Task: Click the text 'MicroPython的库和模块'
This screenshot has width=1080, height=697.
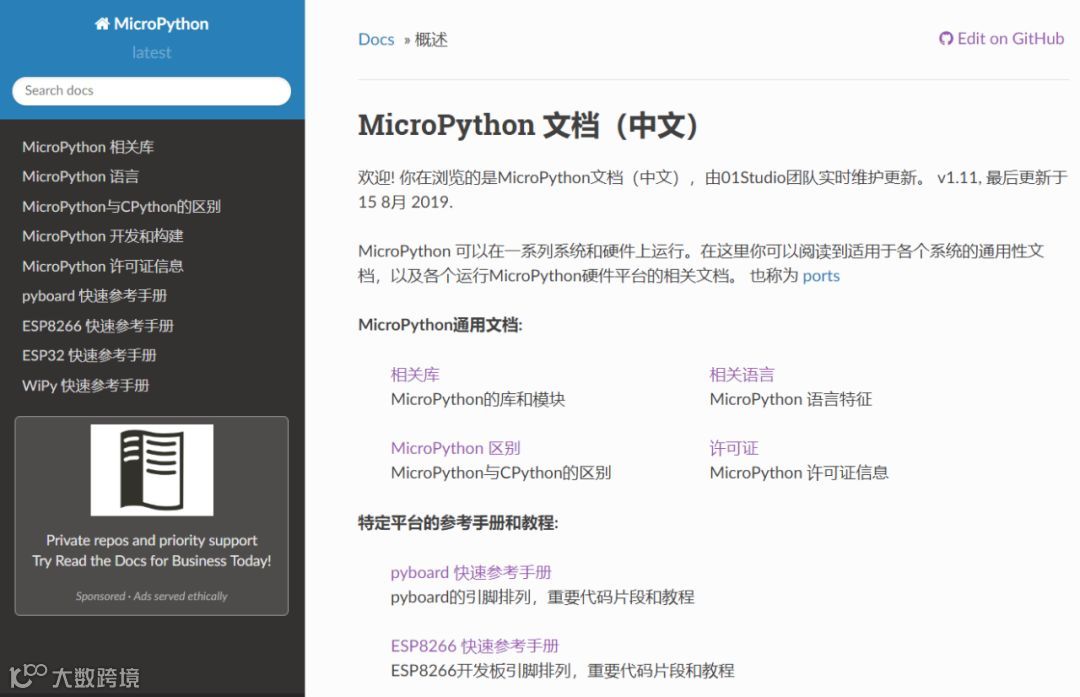Action: [x=478, y=399]
